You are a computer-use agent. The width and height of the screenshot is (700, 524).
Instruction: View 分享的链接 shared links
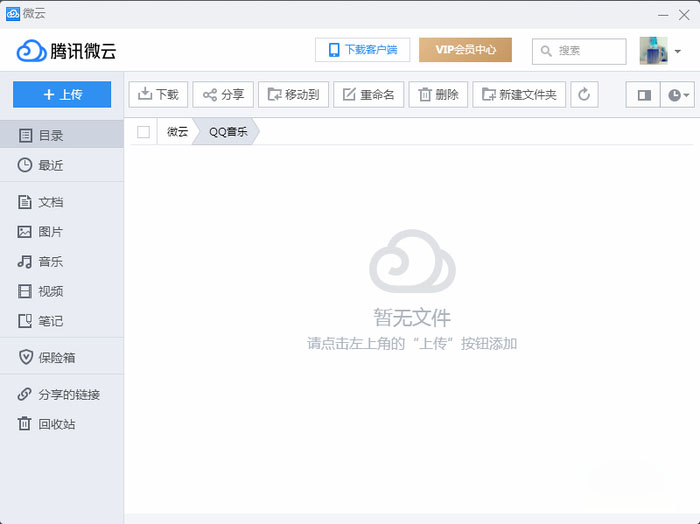coord(62,395)
